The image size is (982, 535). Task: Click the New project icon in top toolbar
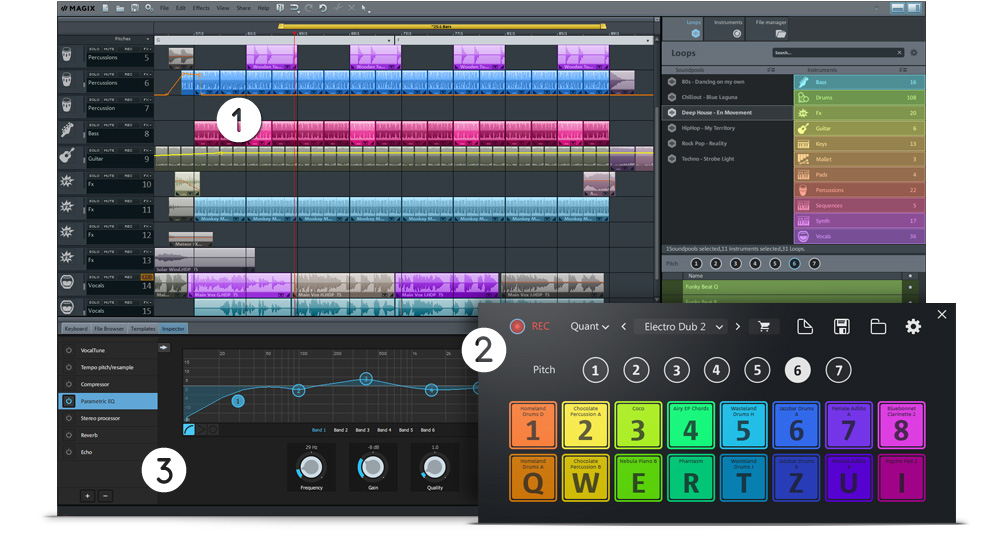click(106, 8)
